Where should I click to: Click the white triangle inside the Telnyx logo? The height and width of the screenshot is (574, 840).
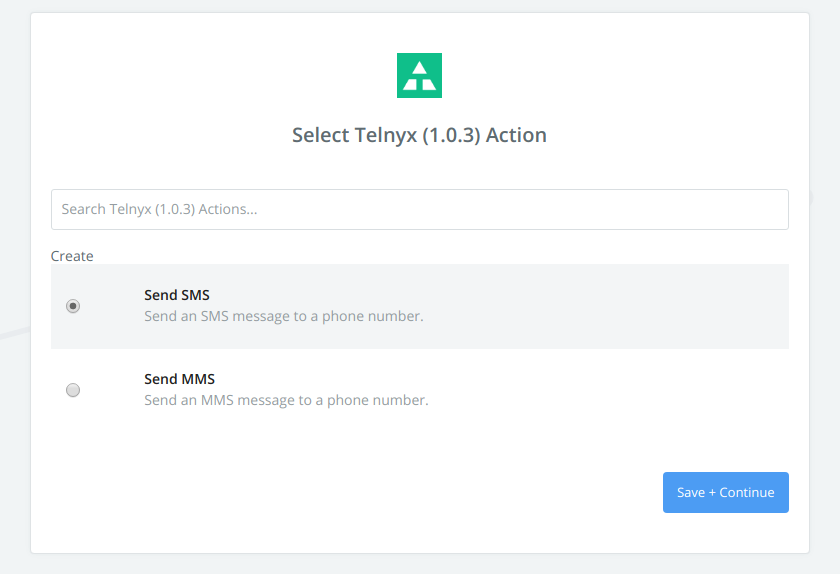tap(419, 68)
